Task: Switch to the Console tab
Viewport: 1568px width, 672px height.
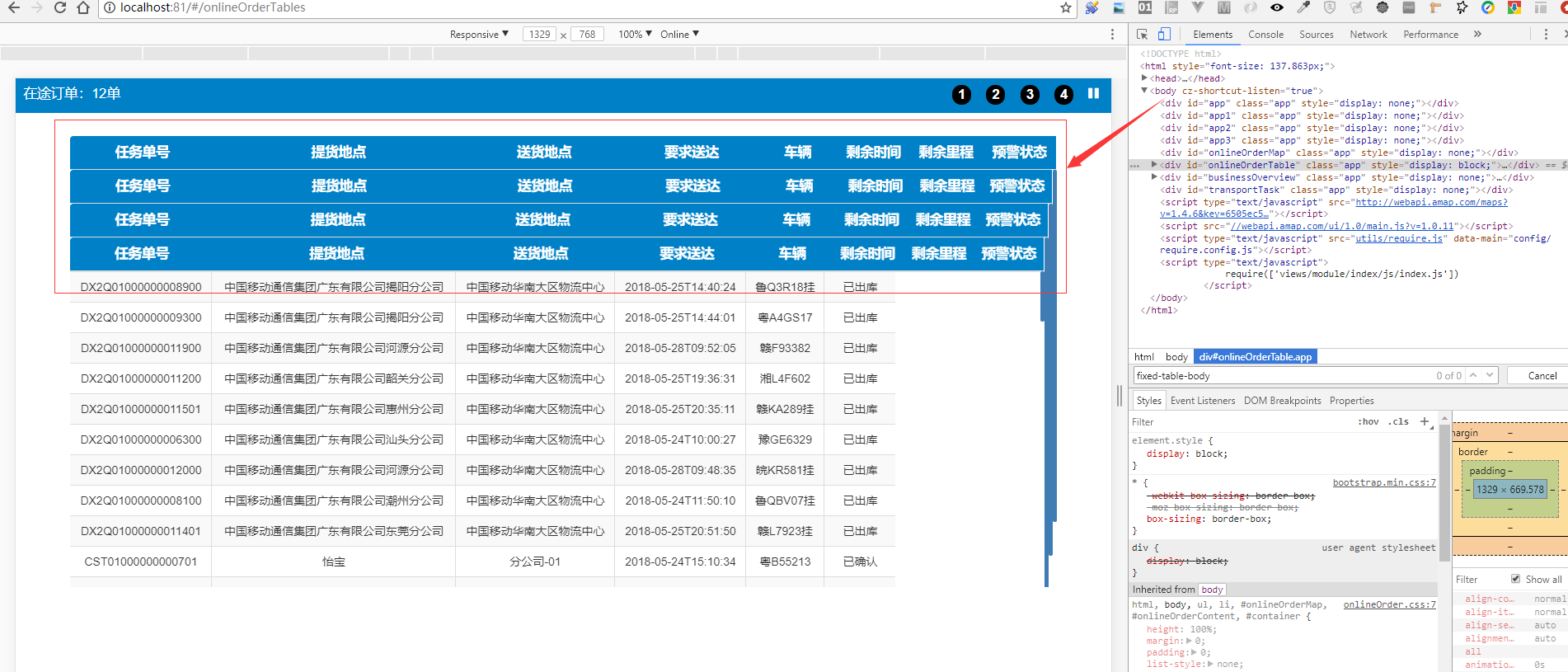Action: [1265, 34]
